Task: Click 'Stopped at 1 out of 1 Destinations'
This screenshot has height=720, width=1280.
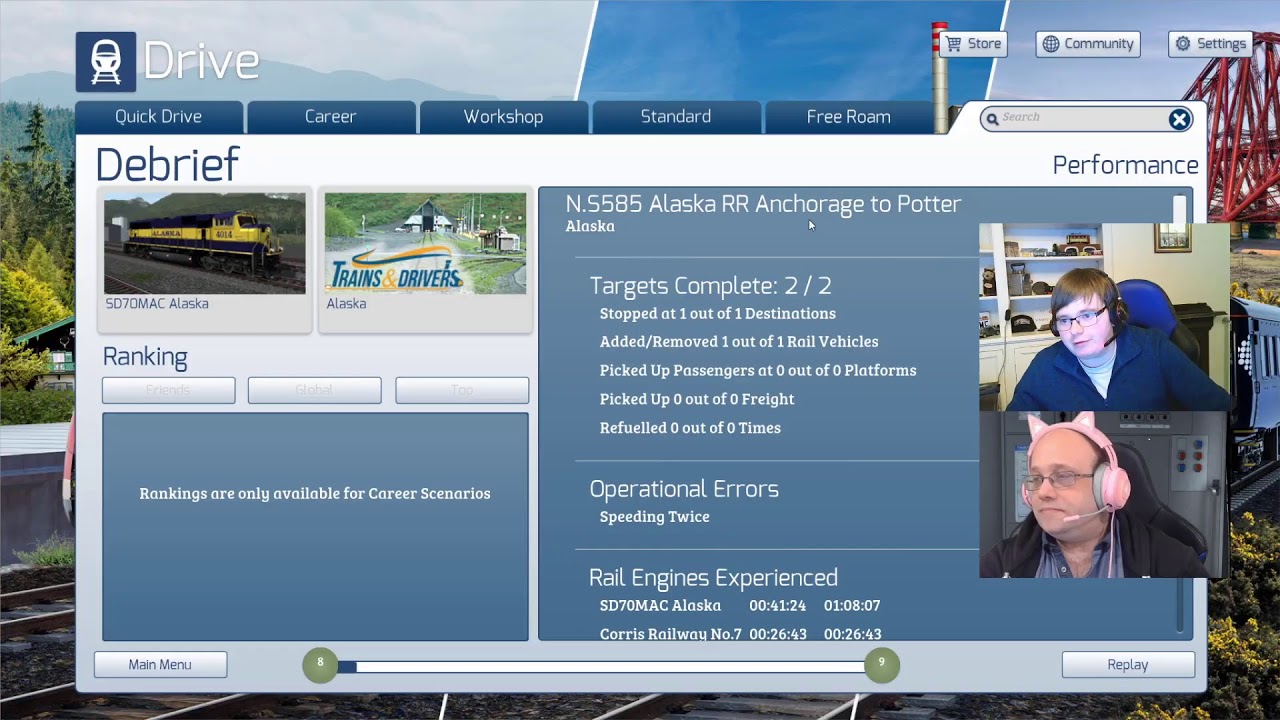Action: [x=717, y=314]
